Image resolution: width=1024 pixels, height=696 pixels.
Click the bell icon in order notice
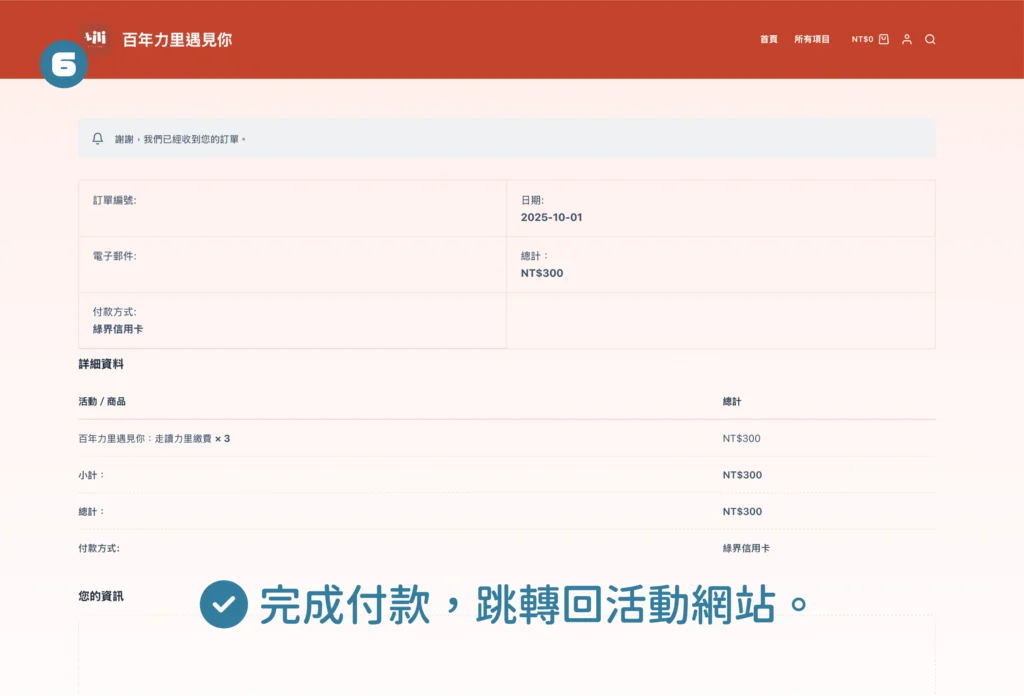pos(97,139)
